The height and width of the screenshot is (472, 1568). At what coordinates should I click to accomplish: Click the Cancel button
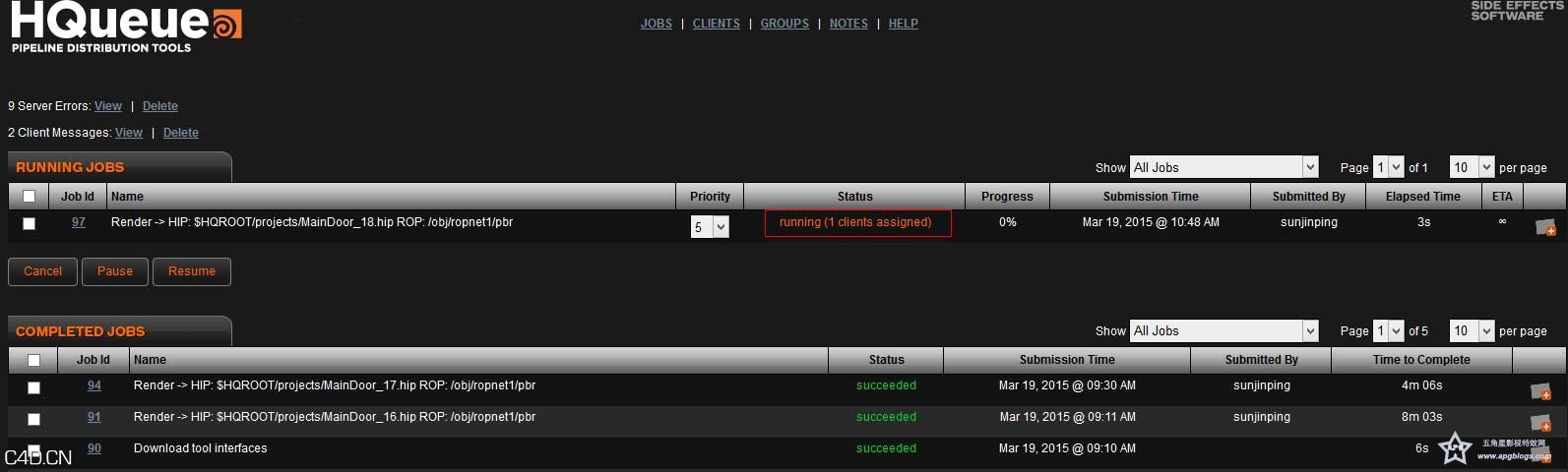click(42, 271)
